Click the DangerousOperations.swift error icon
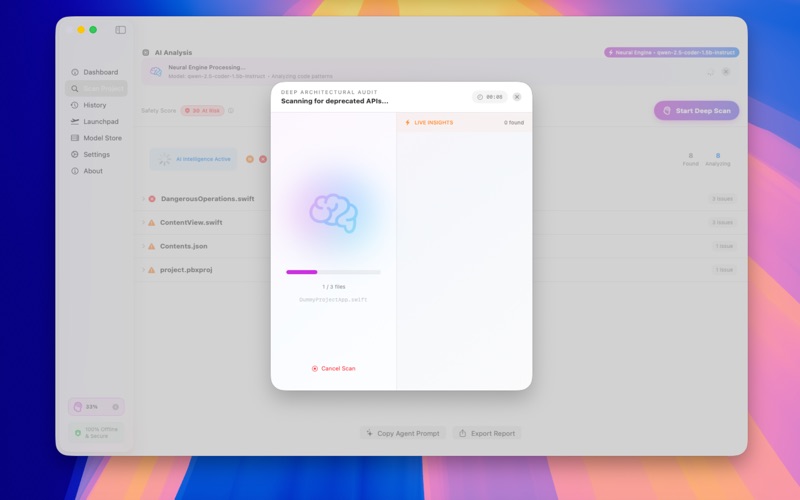Image resolution: width=800 pixels, height=500 pixels. (x=152, y=198)
